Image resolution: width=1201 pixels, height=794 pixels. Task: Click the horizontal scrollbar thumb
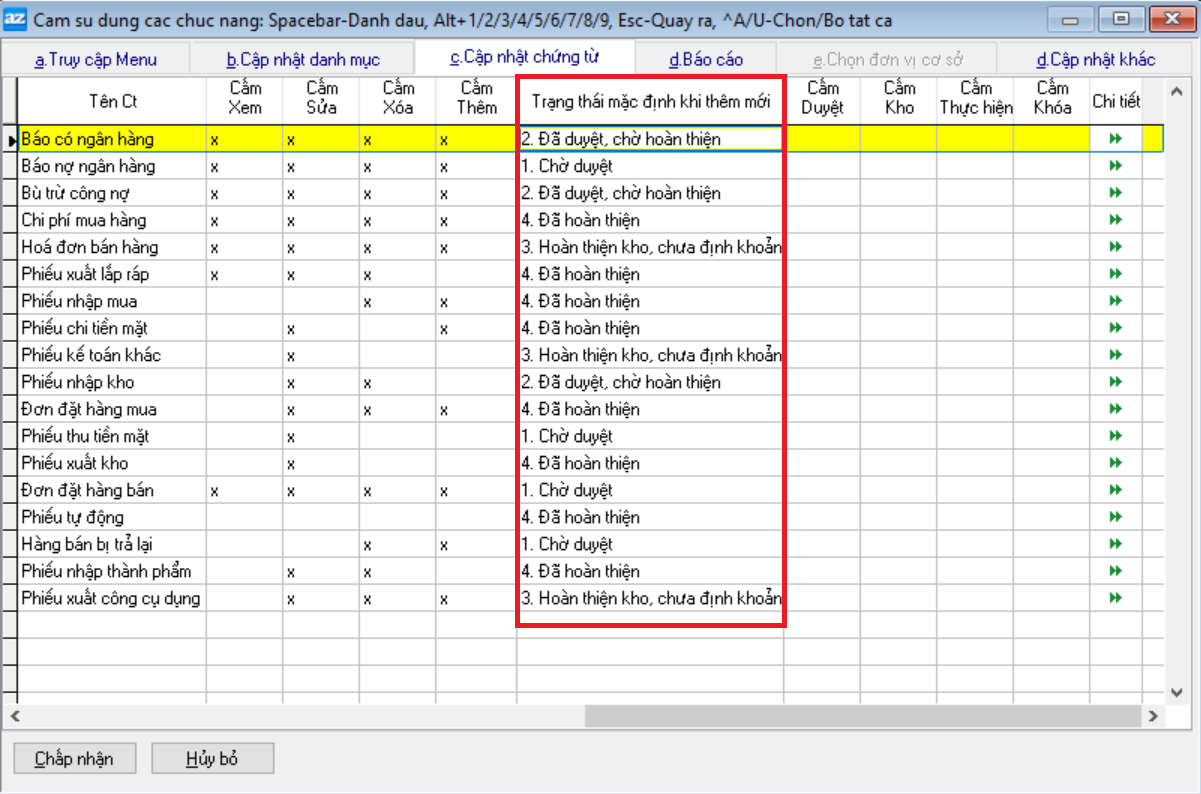[x=860, y=716]
